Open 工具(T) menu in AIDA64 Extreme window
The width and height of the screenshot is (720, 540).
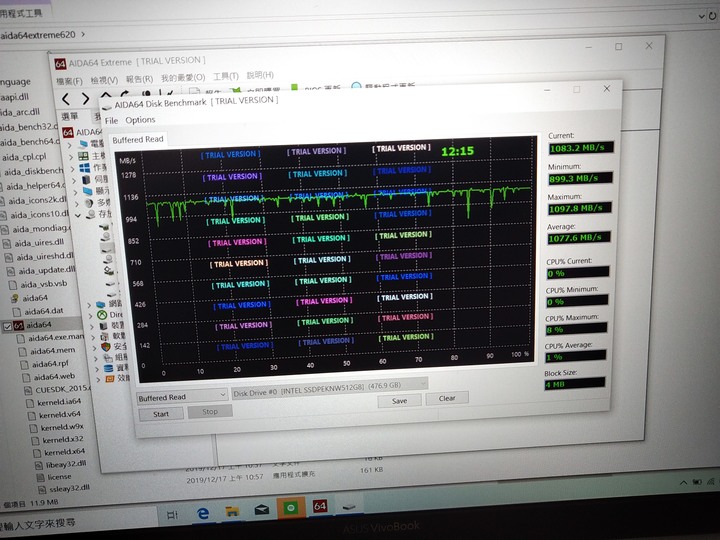[225, 76]
